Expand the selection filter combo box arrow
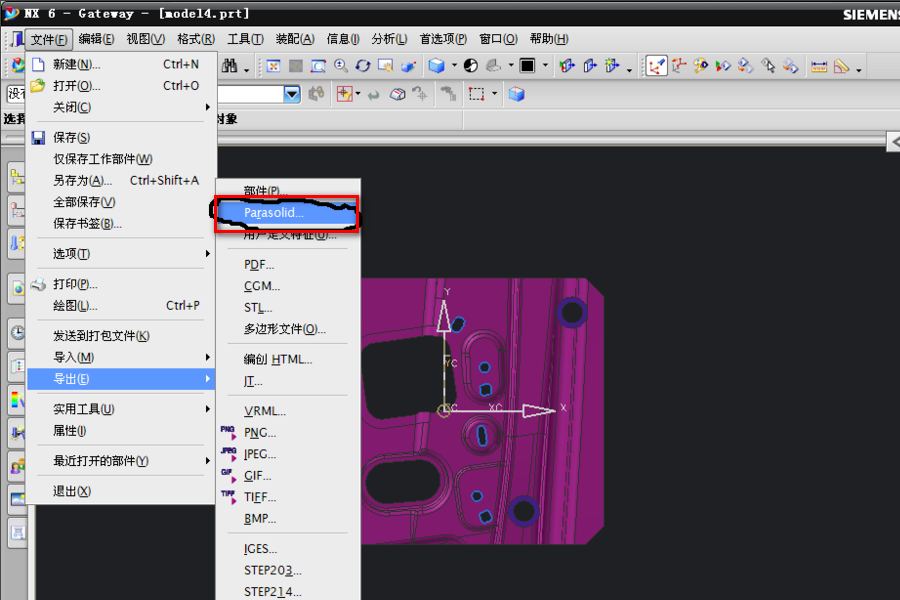Viewport: 900px width, 600px height. pyautogui.click(x=292, y=94)
